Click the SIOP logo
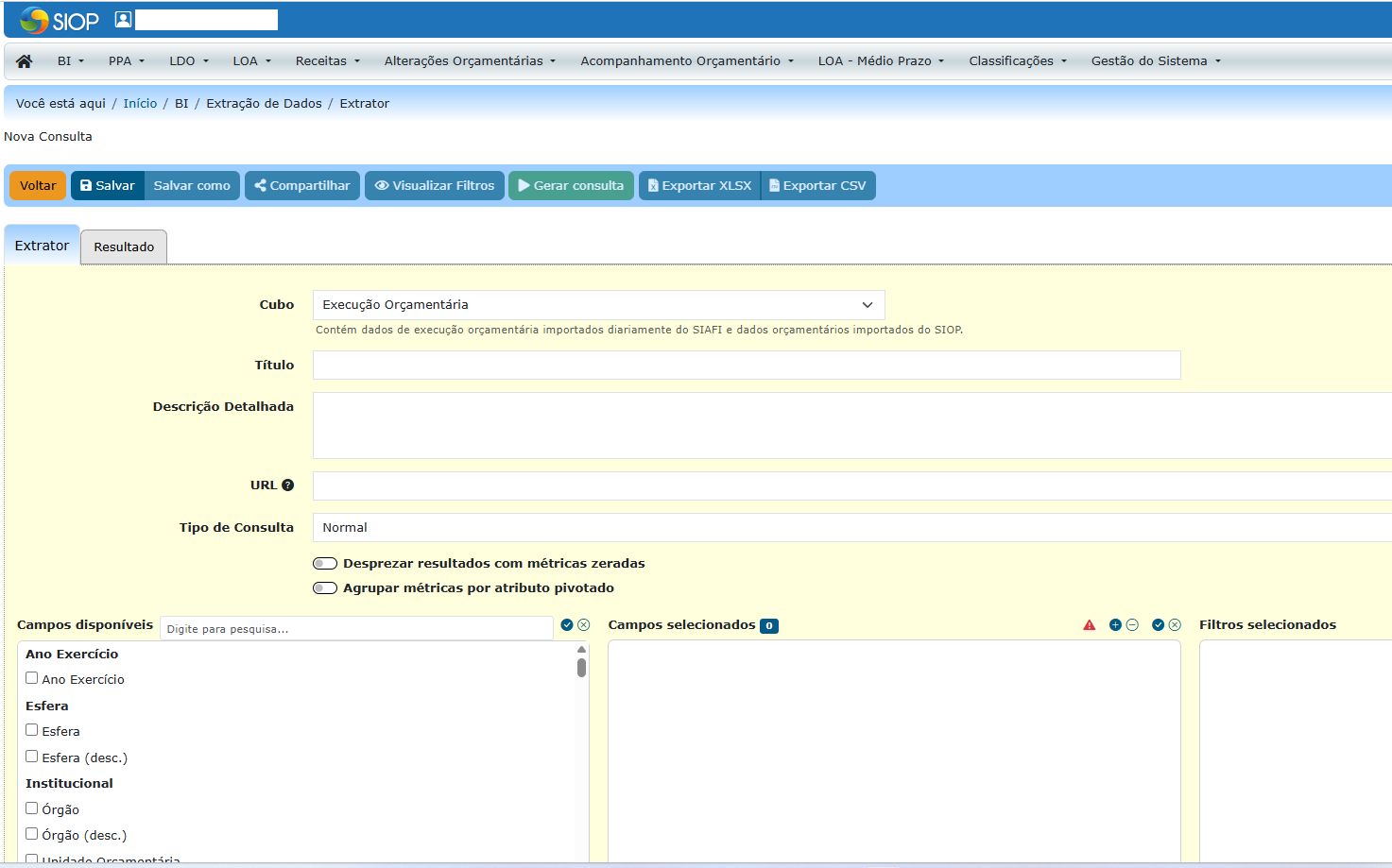Viewport: 1392px width, 868px height. 59,20
